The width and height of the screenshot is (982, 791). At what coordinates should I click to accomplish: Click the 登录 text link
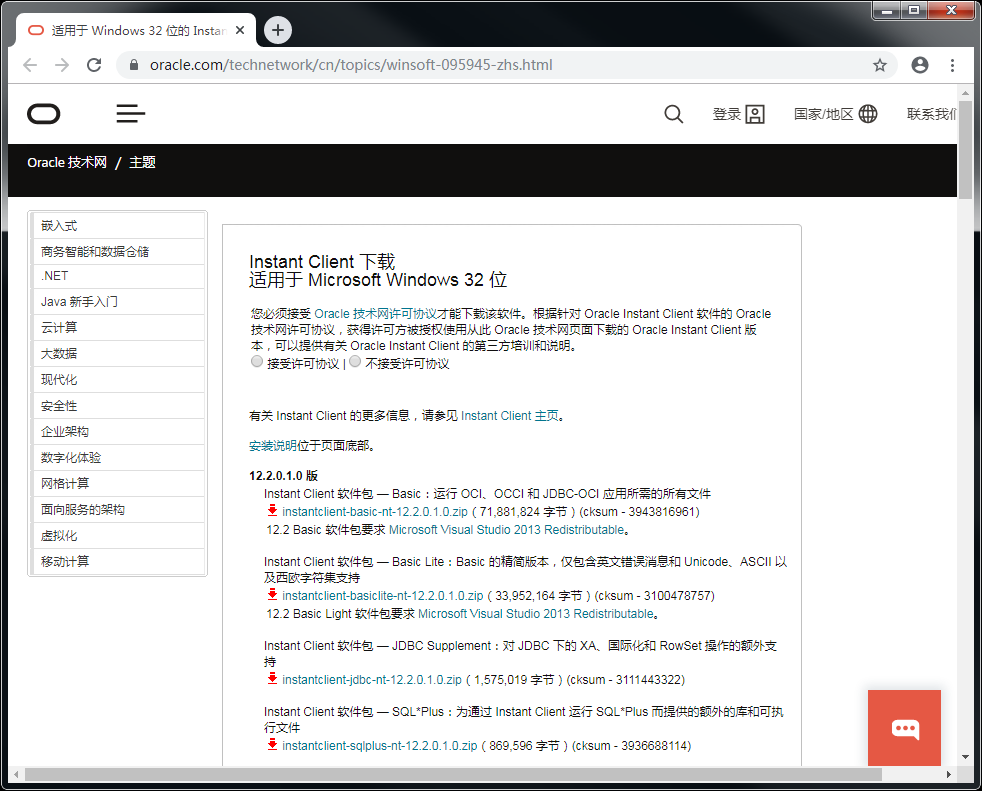tap(726, 114)
